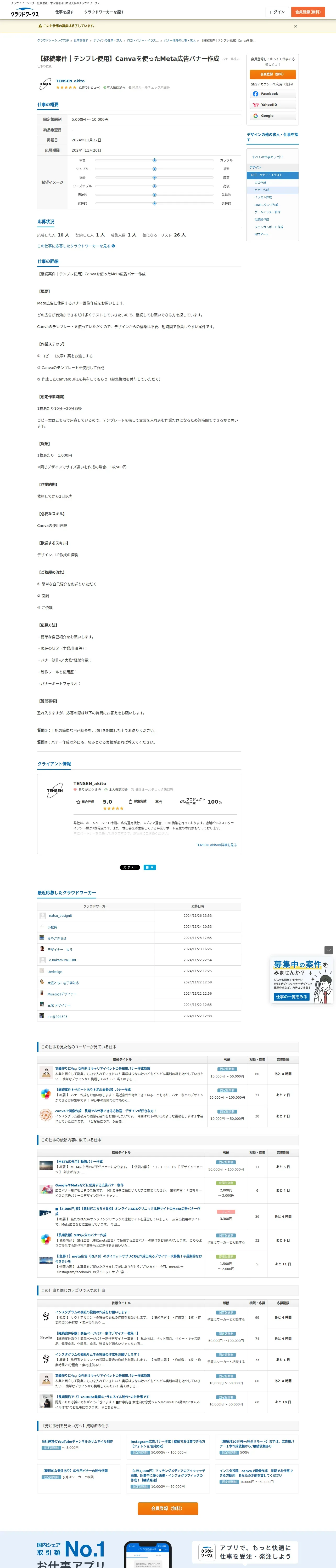Click the シンプル–複雑 image slider
Viewport: 336px width, 1568px height.
tap(154, 169)
